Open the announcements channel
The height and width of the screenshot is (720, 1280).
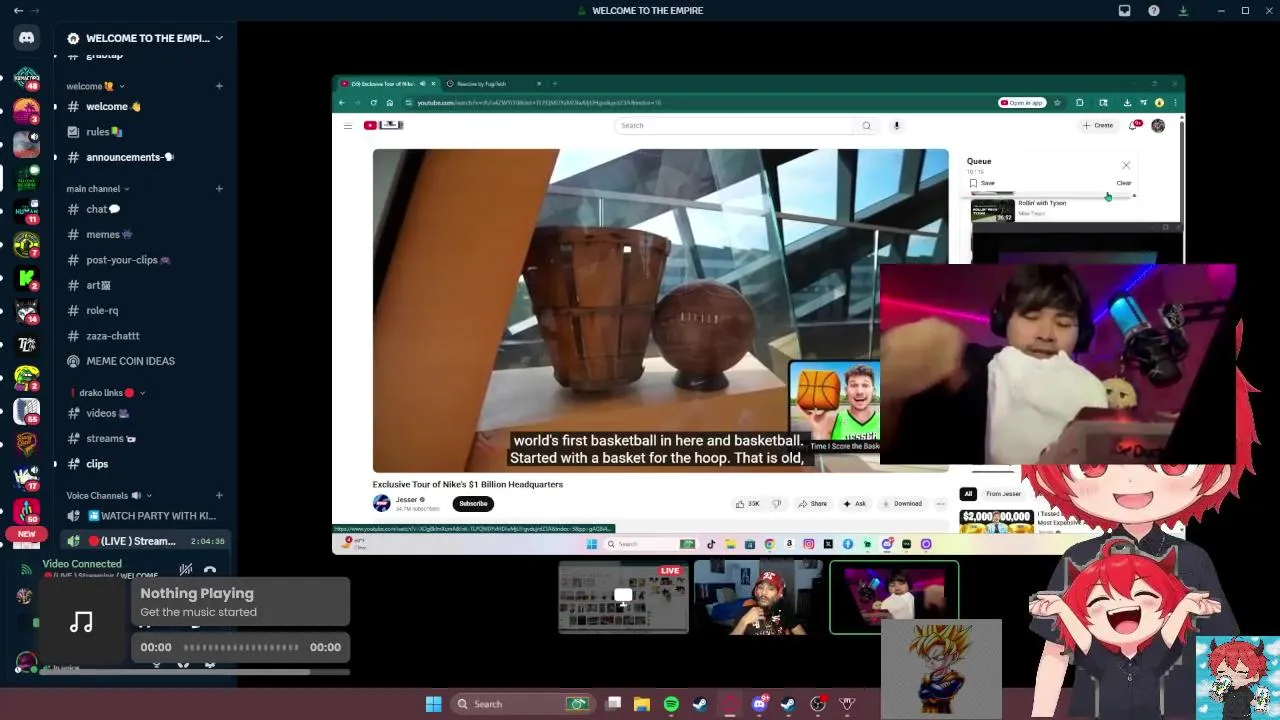(x=144, y=157)
